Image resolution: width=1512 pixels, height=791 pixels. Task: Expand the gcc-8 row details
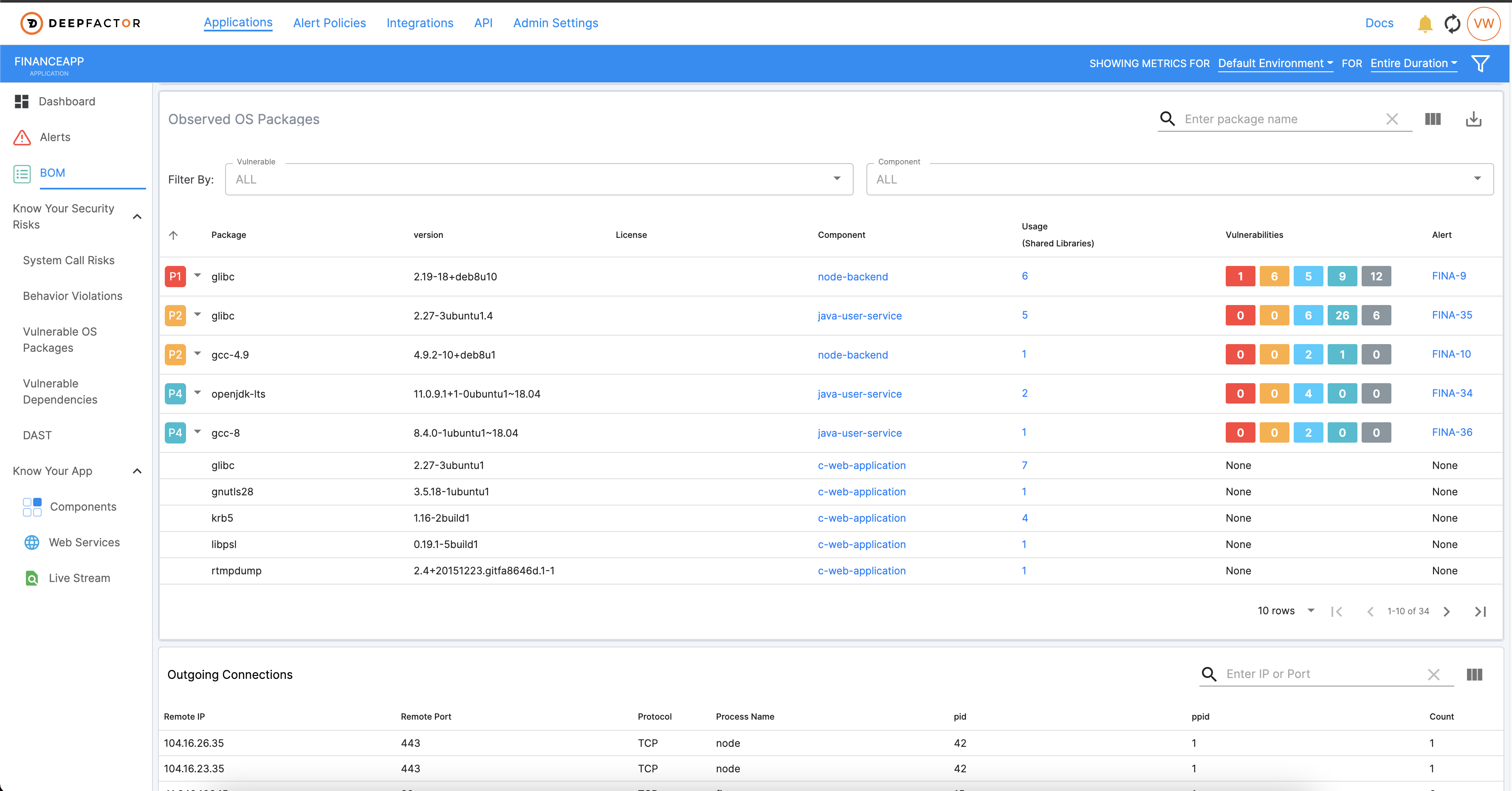click(x=197, y=431)
